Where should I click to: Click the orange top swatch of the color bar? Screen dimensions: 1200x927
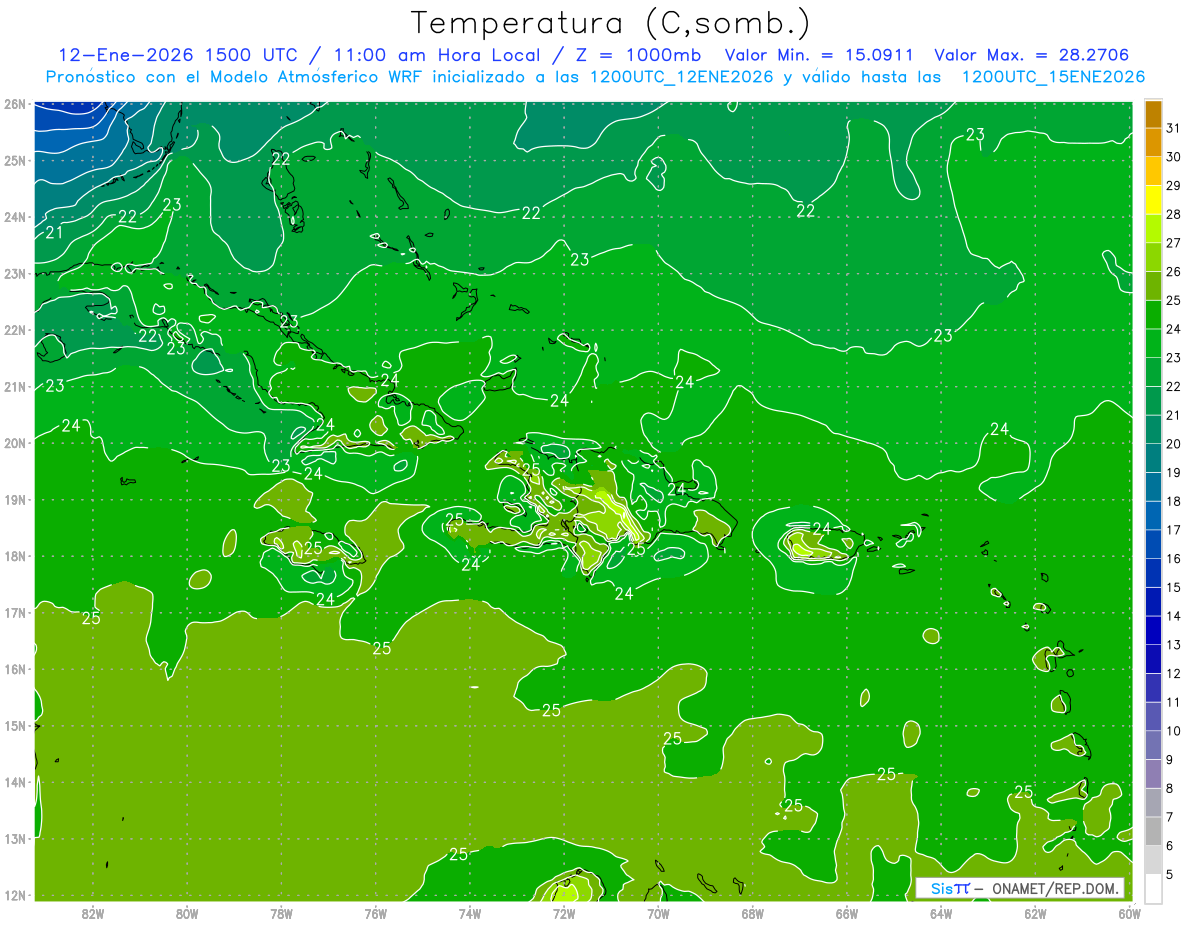tap(1153, 114)
